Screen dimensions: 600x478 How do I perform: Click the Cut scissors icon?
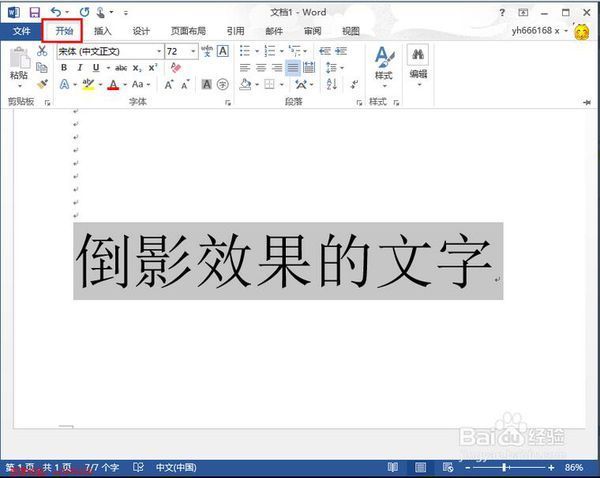[42, 51]
